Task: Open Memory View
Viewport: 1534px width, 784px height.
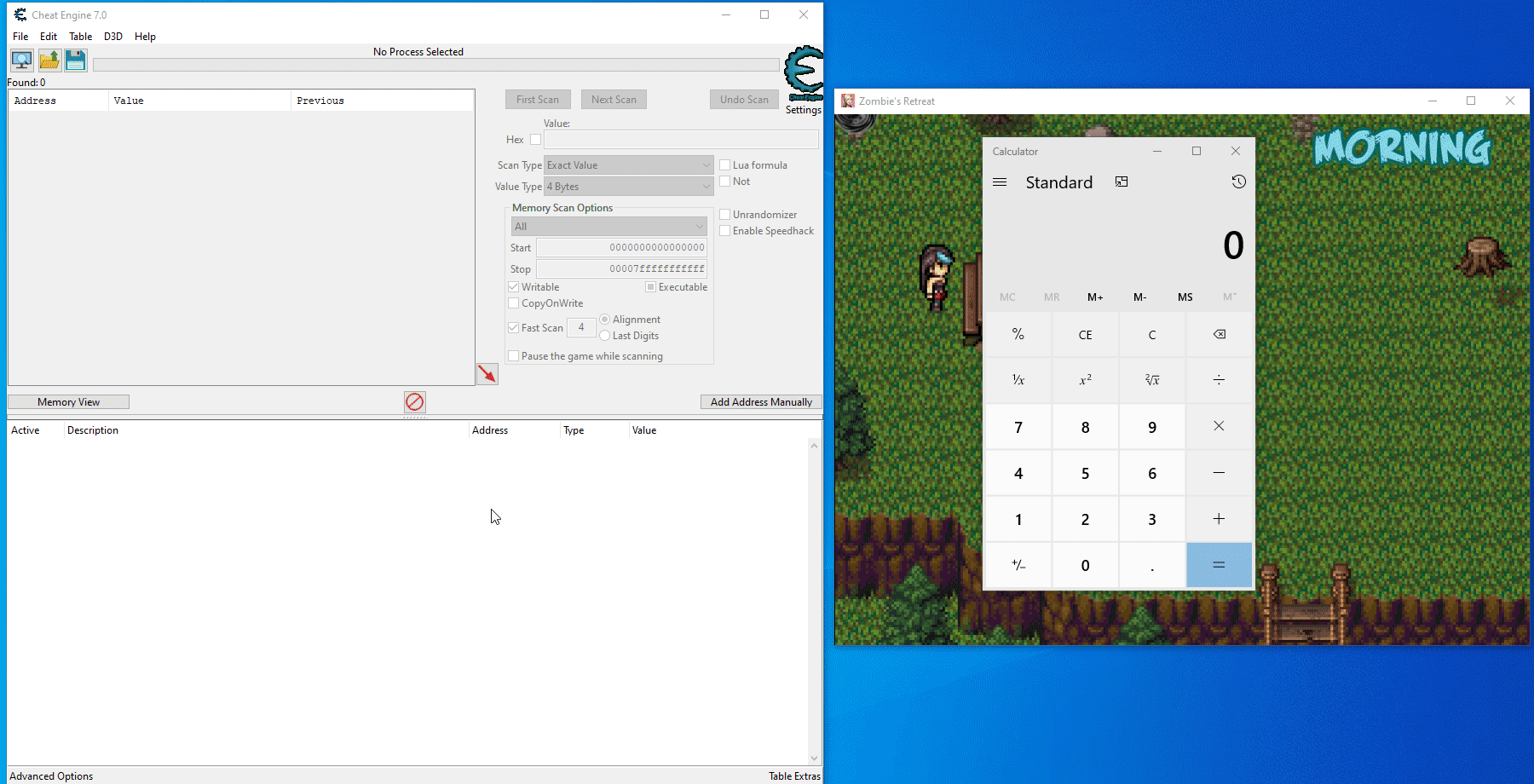Action: (x=69, y=402)
